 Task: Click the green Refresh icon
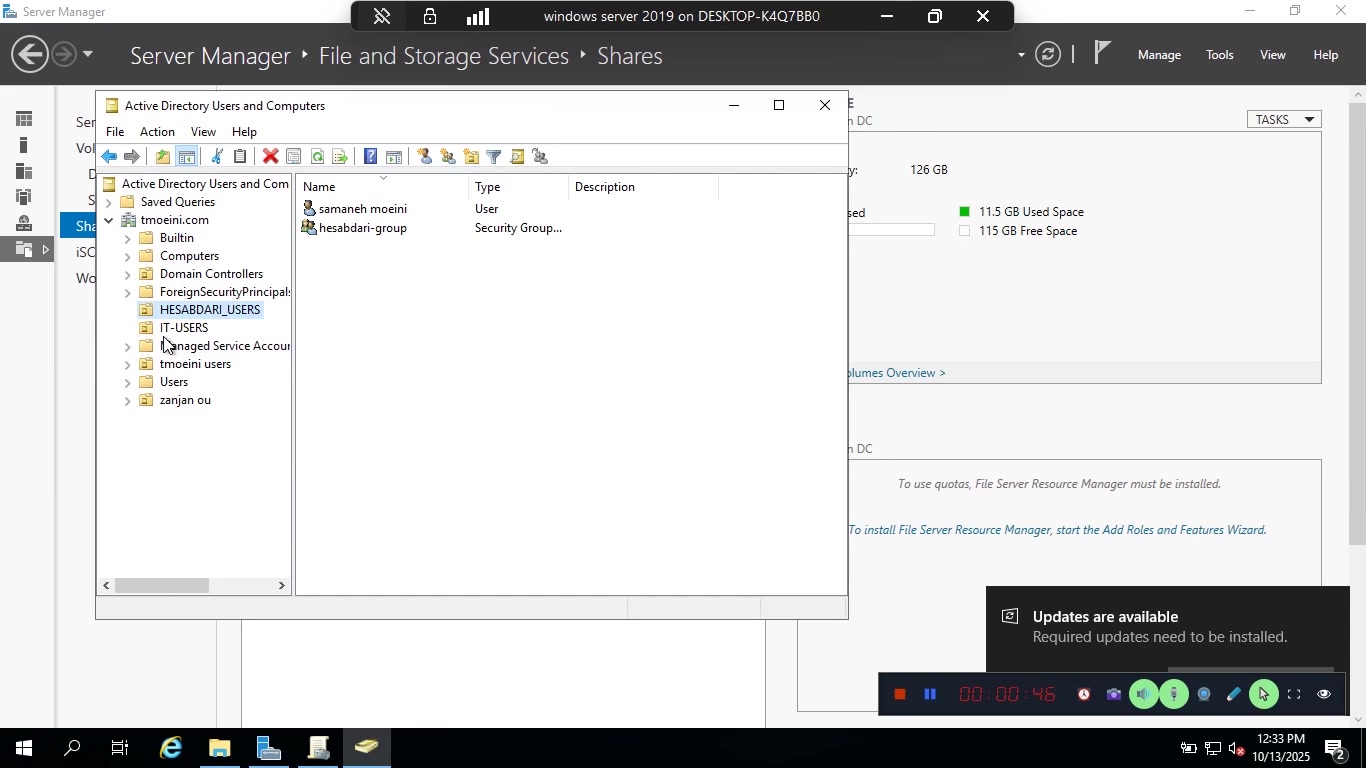(x=317, y=157)
